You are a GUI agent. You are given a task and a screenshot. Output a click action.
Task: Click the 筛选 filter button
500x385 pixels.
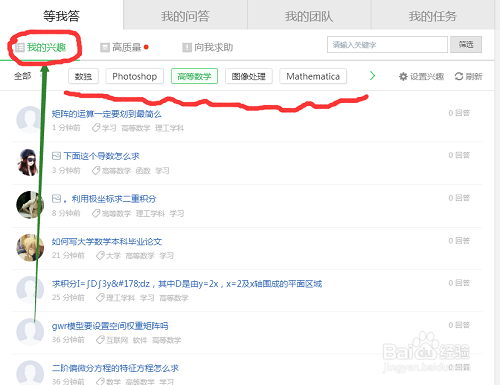click(x=466, y=45)
